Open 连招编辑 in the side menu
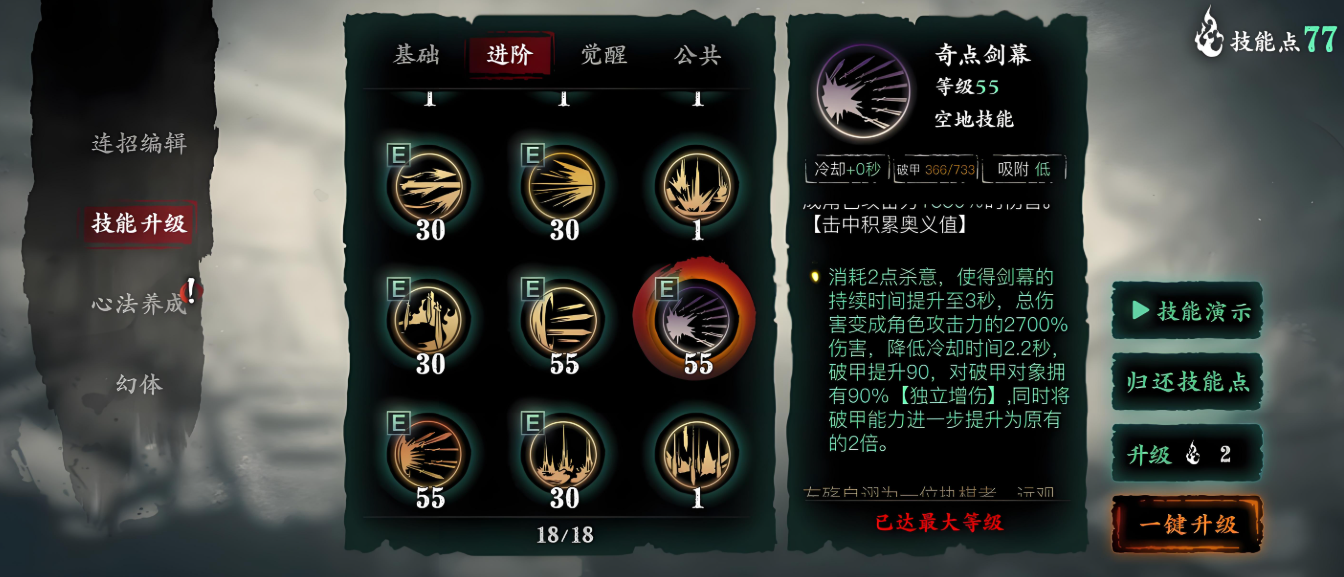Screen dimensions: 1344x577 point(139,143)
